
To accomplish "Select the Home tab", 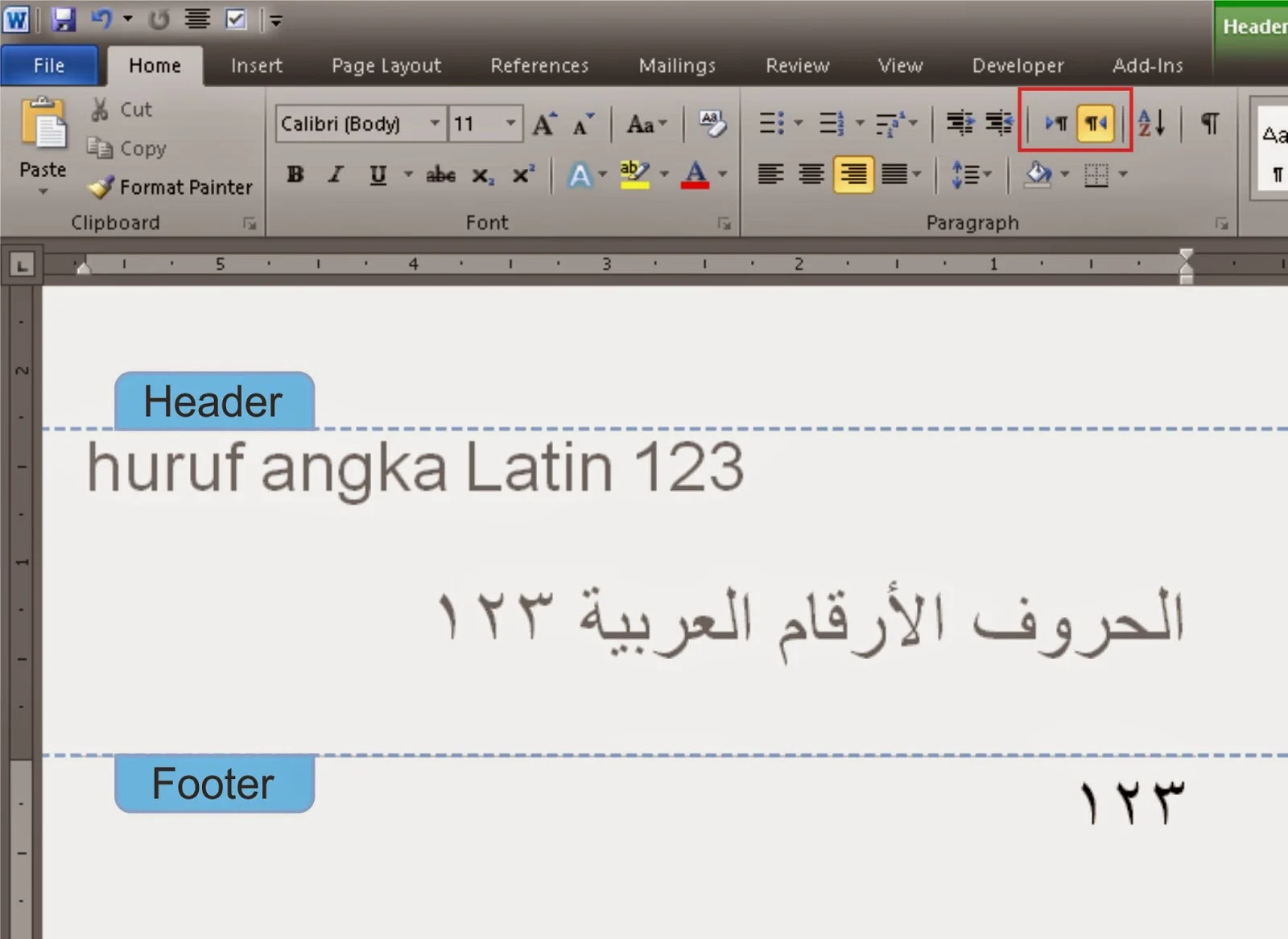I will (x=155, y=65).
